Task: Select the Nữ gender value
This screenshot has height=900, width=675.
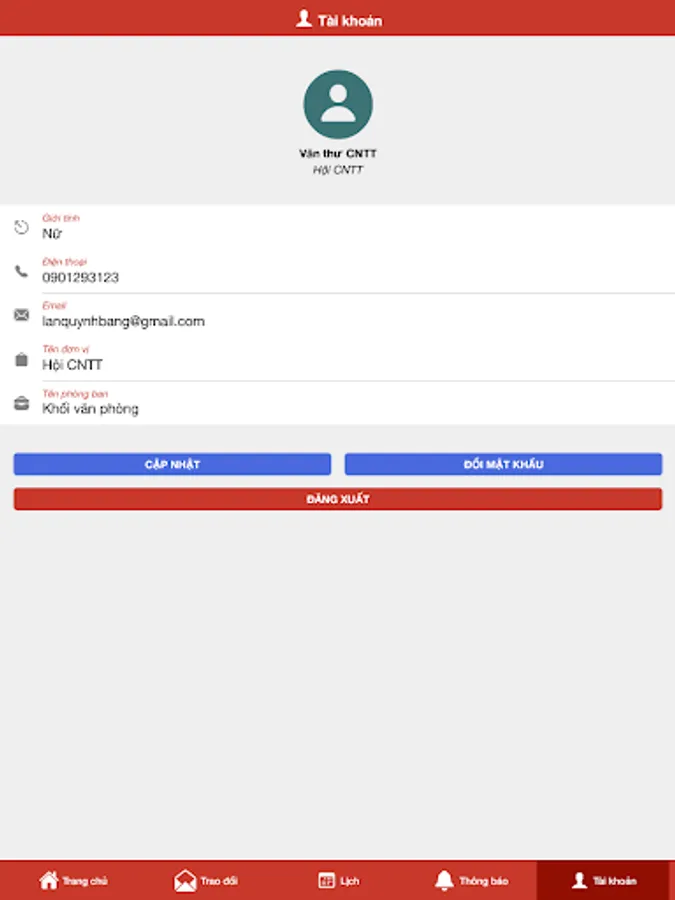Action: (52, 234)
